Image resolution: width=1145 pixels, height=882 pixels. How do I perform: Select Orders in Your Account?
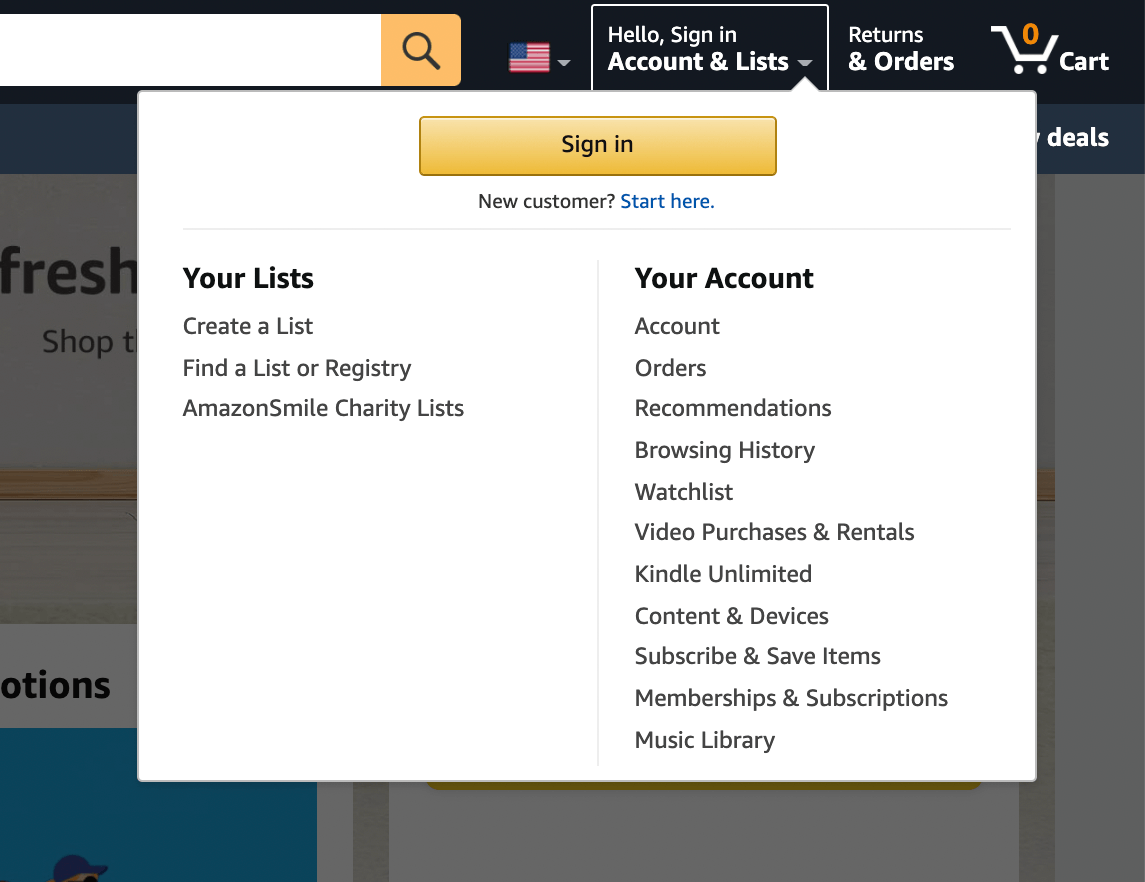click(670, 368)
